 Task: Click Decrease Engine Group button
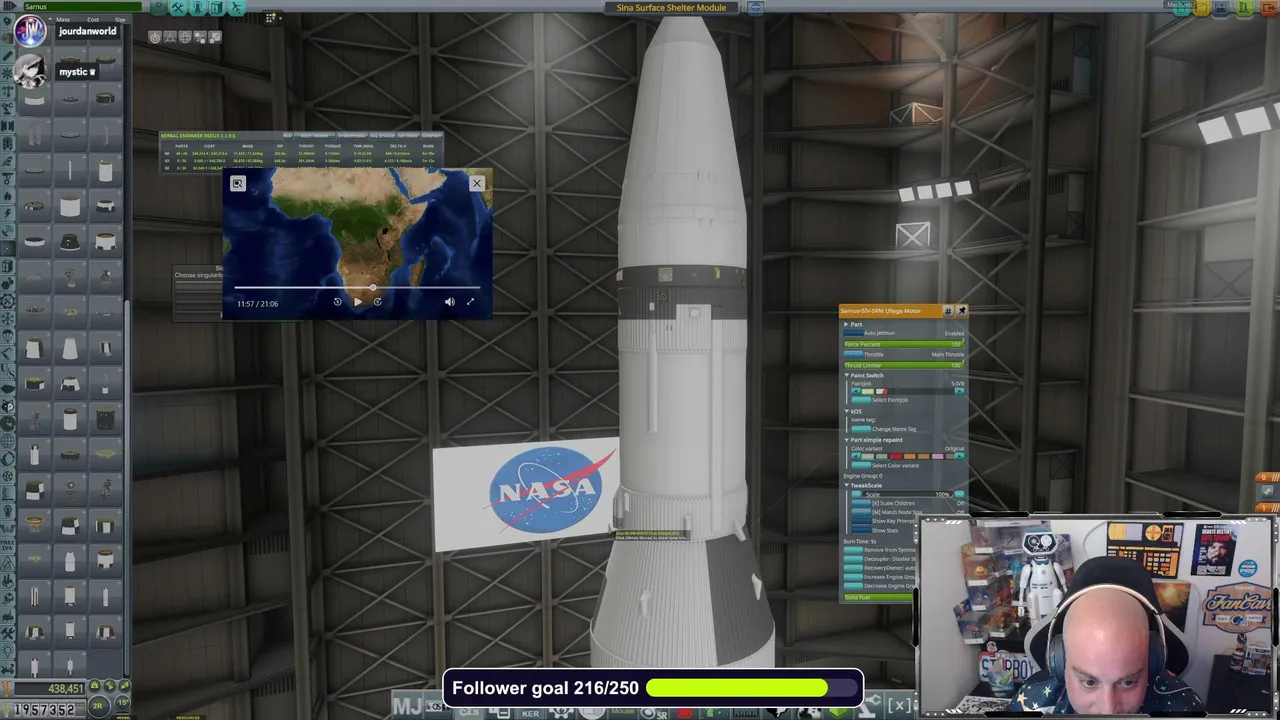(853, 585)
